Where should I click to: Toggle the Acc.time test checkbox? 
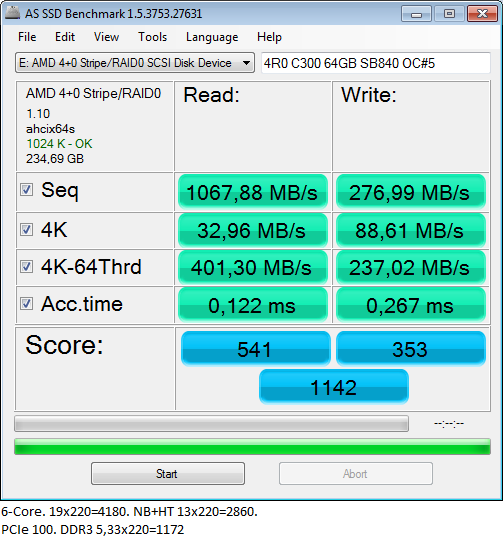[26, 303]
